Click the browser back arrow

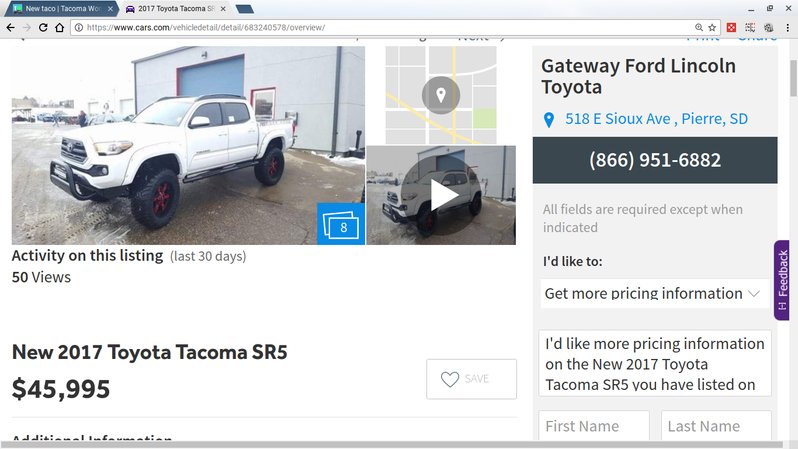tap(11, 27)
